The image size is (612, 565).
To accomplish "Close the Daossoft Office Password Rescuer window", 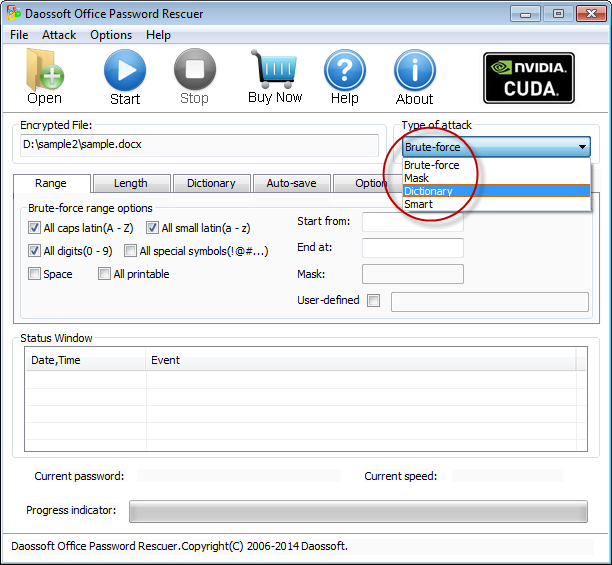I will click(x=591, y=14).
